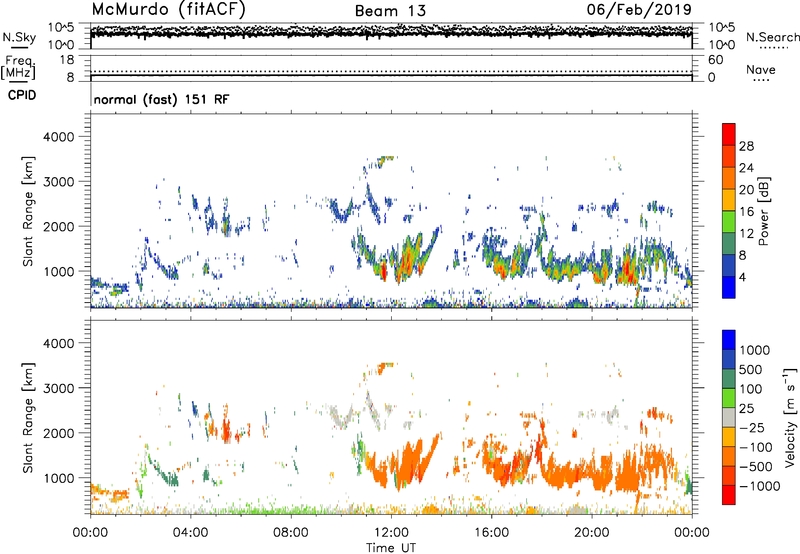Click the -25 tick on Velocity colorbar
This screenshot has height=554, width=800.
tap(752, 427)
